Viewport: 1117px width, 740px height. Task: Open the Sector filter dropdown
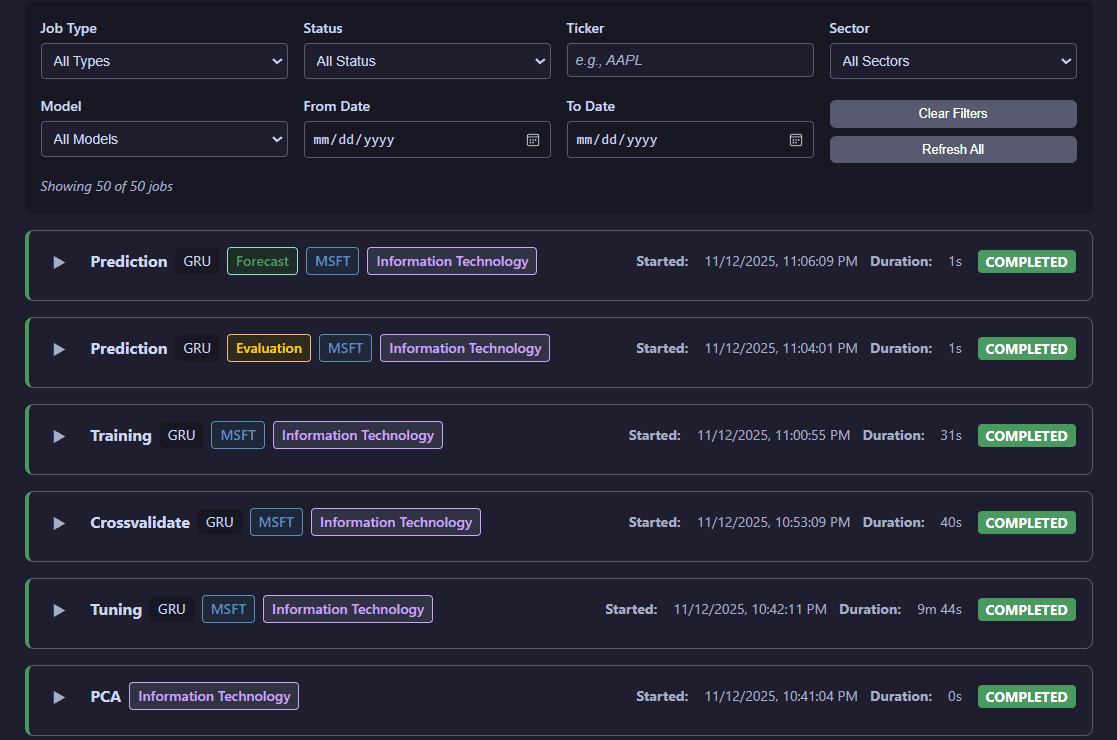tap(953, 61)
